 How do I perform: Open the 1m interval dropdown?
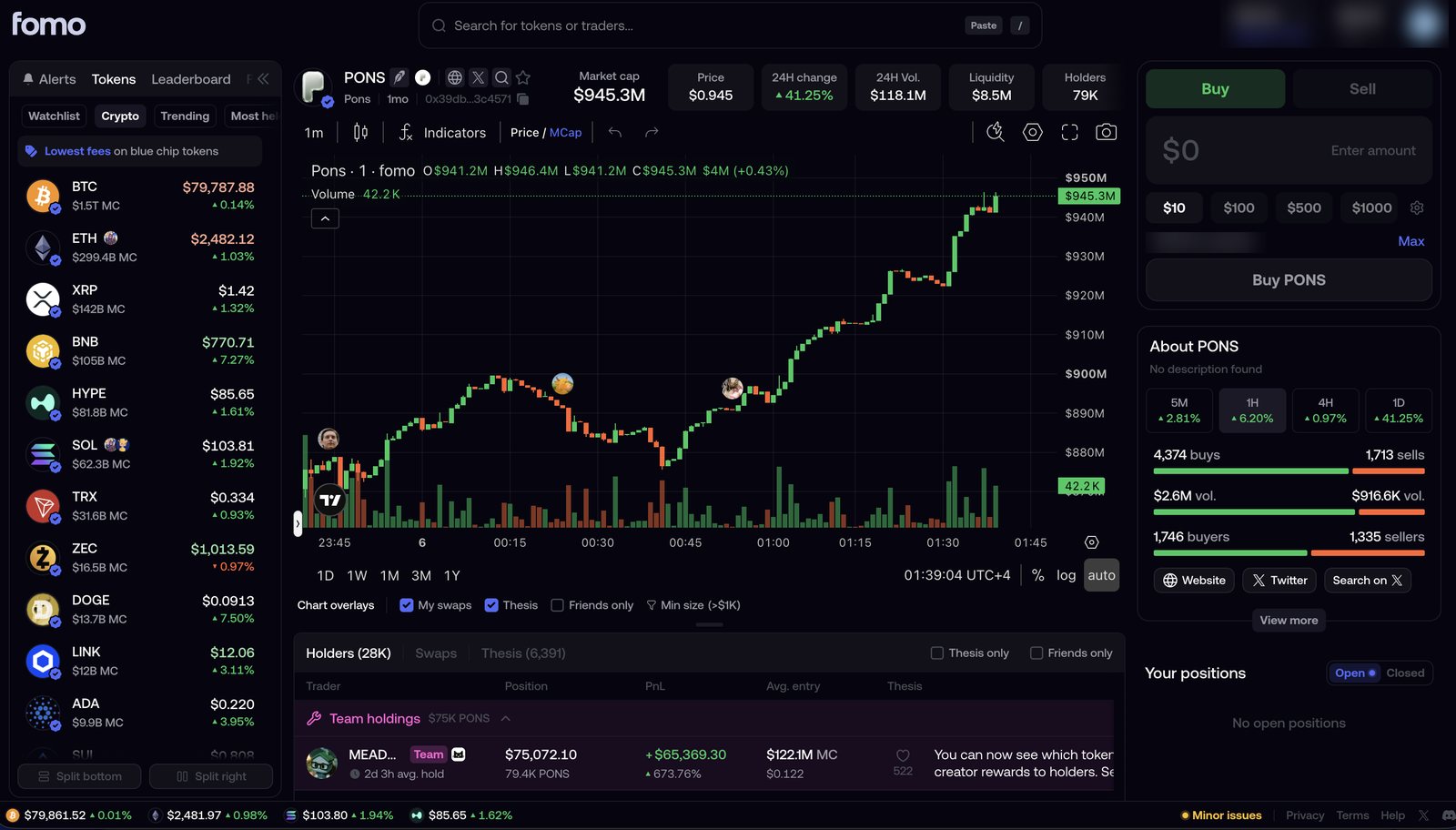(314, 133)
